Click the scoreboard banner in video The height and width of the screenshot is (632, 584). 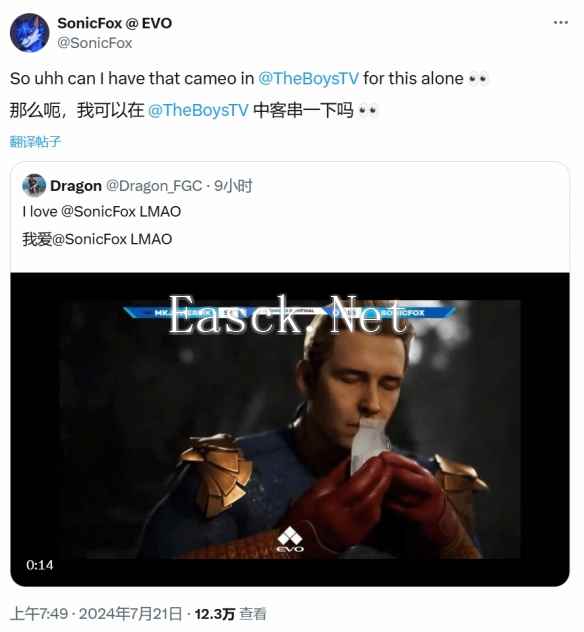click(290, 313)
